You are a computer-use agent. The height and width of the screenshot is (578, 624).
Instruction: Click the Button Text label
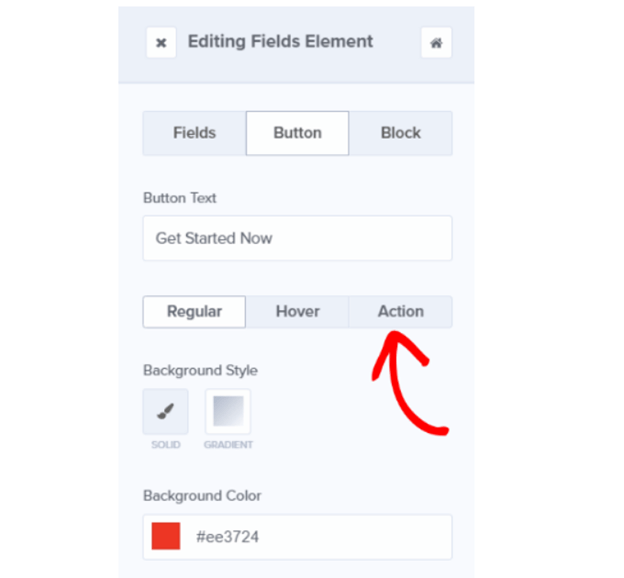point(180,198)
